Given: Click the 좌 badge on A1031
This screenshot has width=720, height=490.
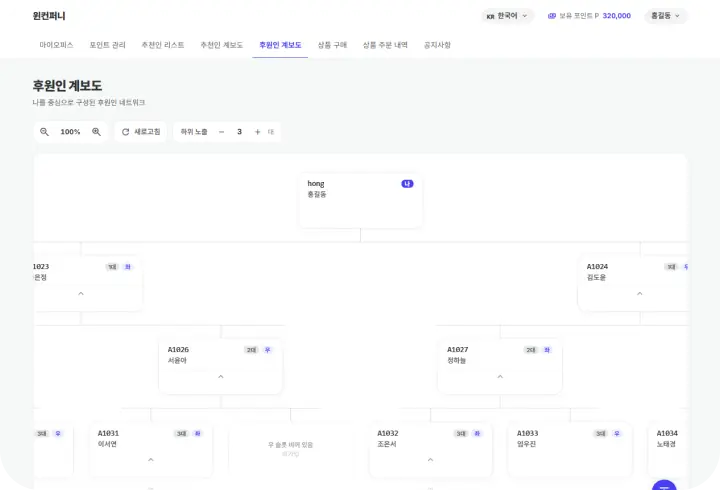Looking at the screenshot, I should point(197,434).
